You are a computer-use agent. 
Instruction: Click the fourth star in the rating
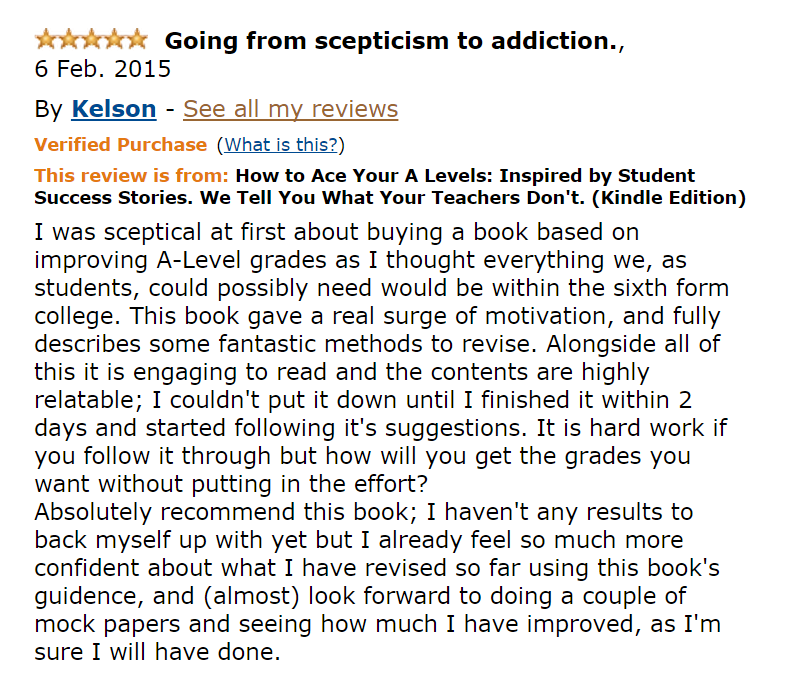(x=114, y=40)
